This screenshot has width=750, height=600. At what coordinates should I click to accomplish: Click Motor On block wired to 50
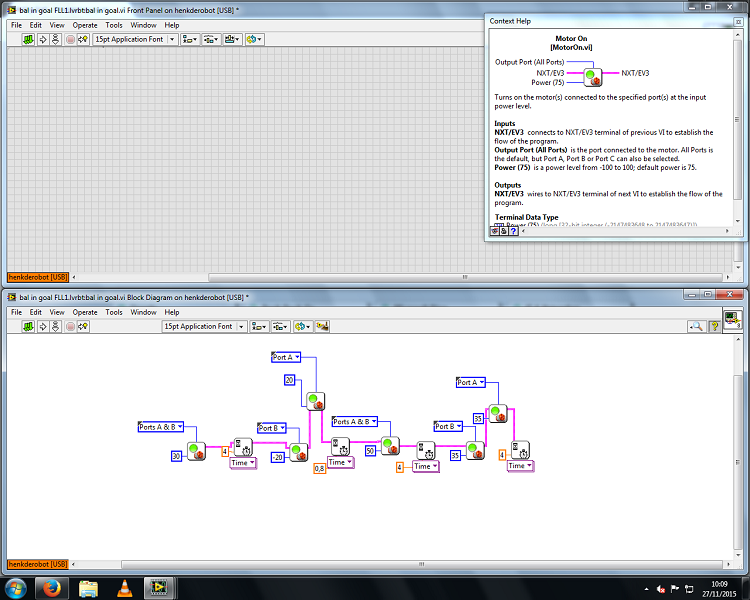tap(390, 445)
